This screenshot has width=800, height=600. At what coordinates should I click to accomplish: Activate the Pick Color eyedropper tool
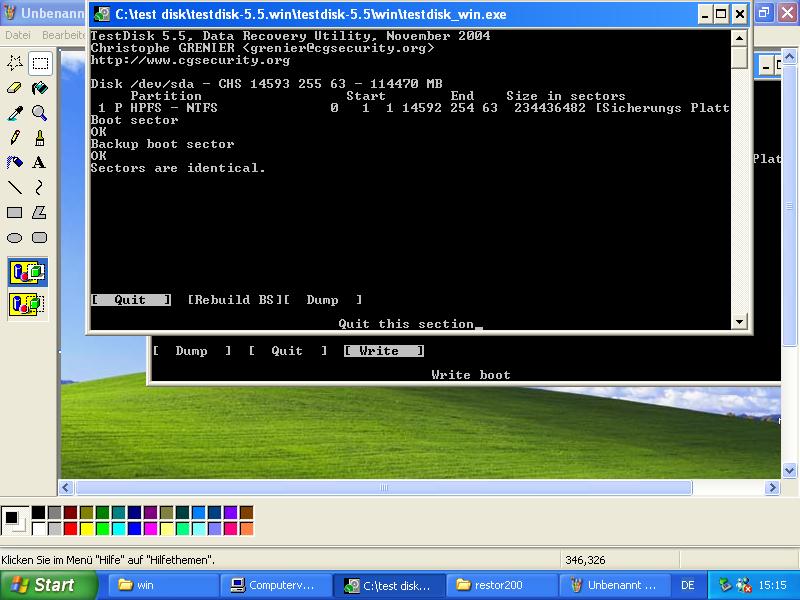click(x=14, y=113)
